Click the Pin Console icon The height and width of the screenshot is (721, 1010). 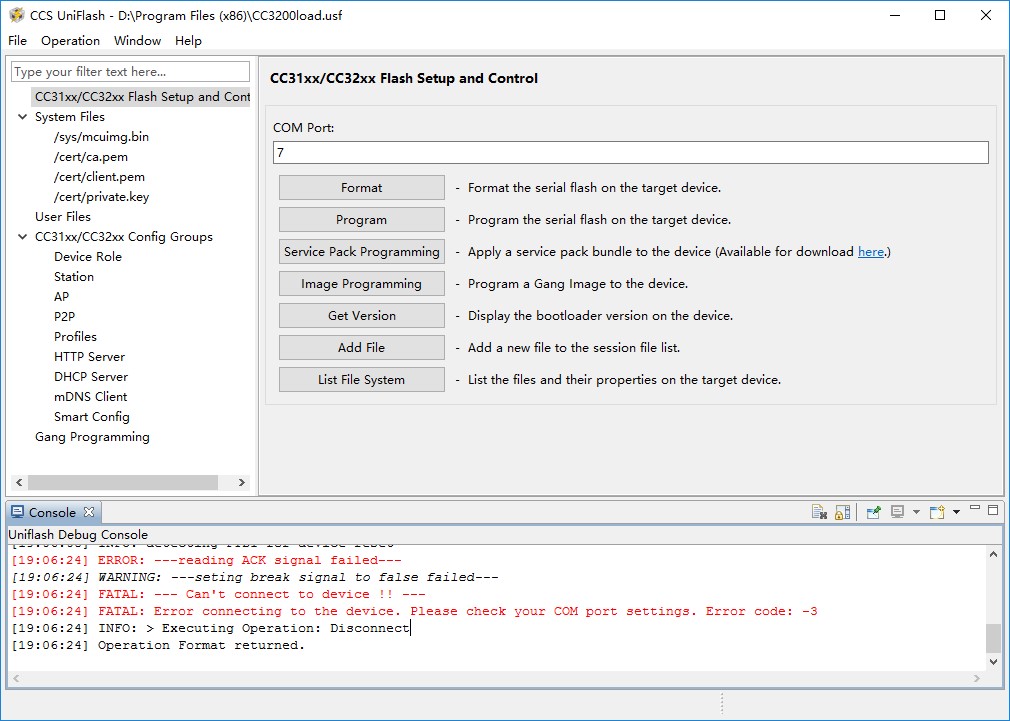(x=873, y=512)
